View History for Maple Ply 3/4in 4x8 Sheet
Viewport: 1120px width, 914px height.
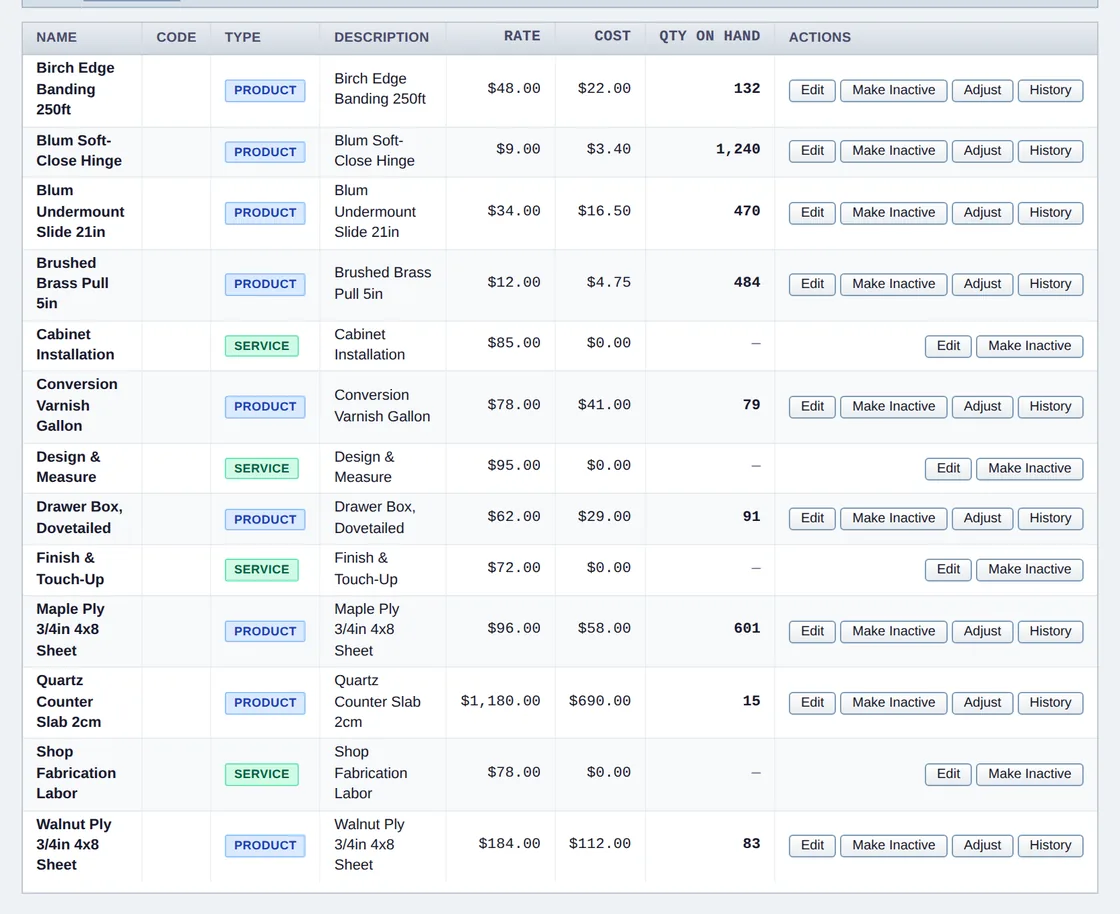click(x=1050, y=631)
